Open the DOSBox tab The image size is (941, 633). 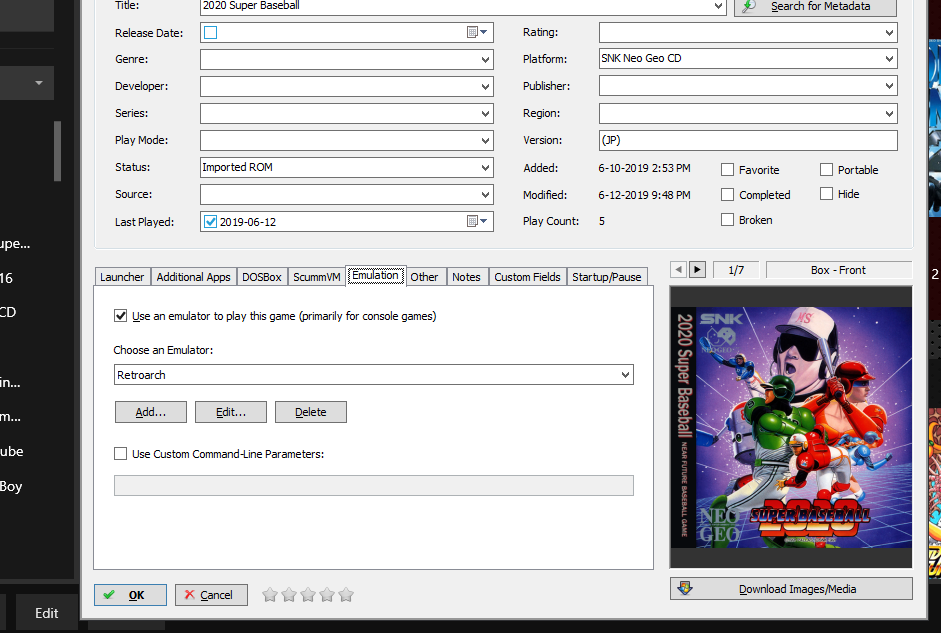pyautogui.click(x=262, y=277)
